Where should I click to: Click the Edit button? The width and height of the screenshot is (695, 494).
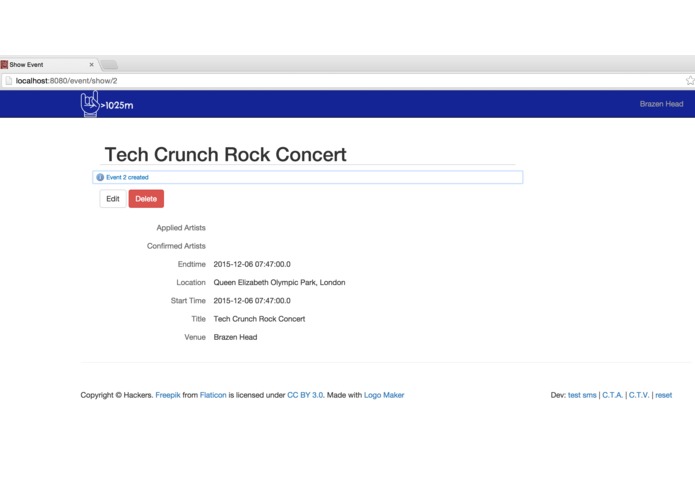tap(113, 199)
